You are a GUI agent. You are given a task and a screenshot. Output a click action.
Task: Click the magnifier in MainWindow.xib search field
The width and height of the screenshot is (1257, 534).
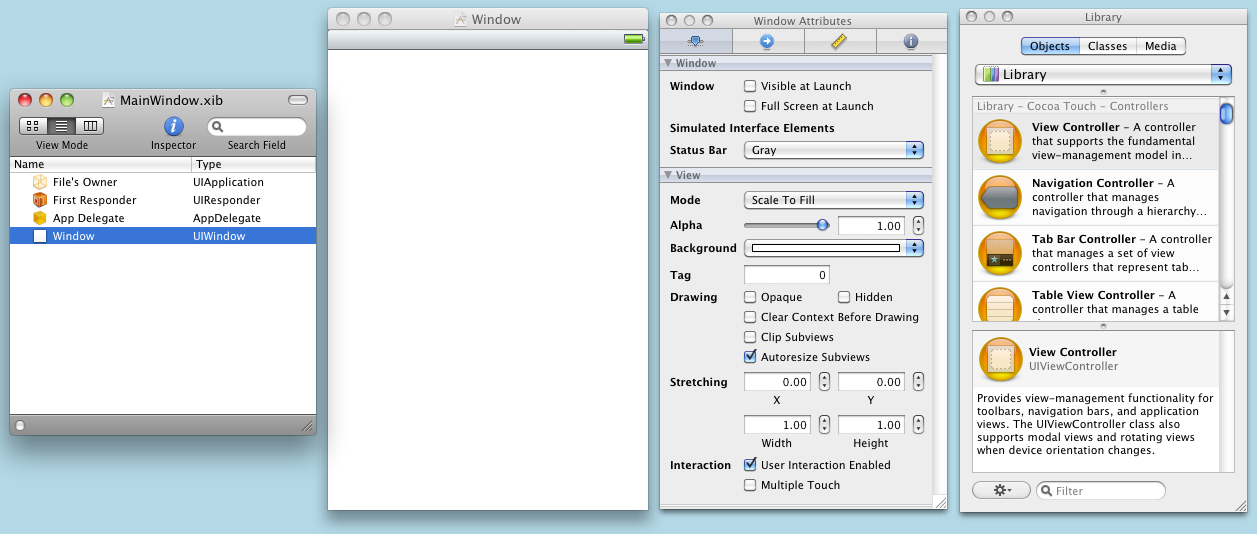point(218,127)
